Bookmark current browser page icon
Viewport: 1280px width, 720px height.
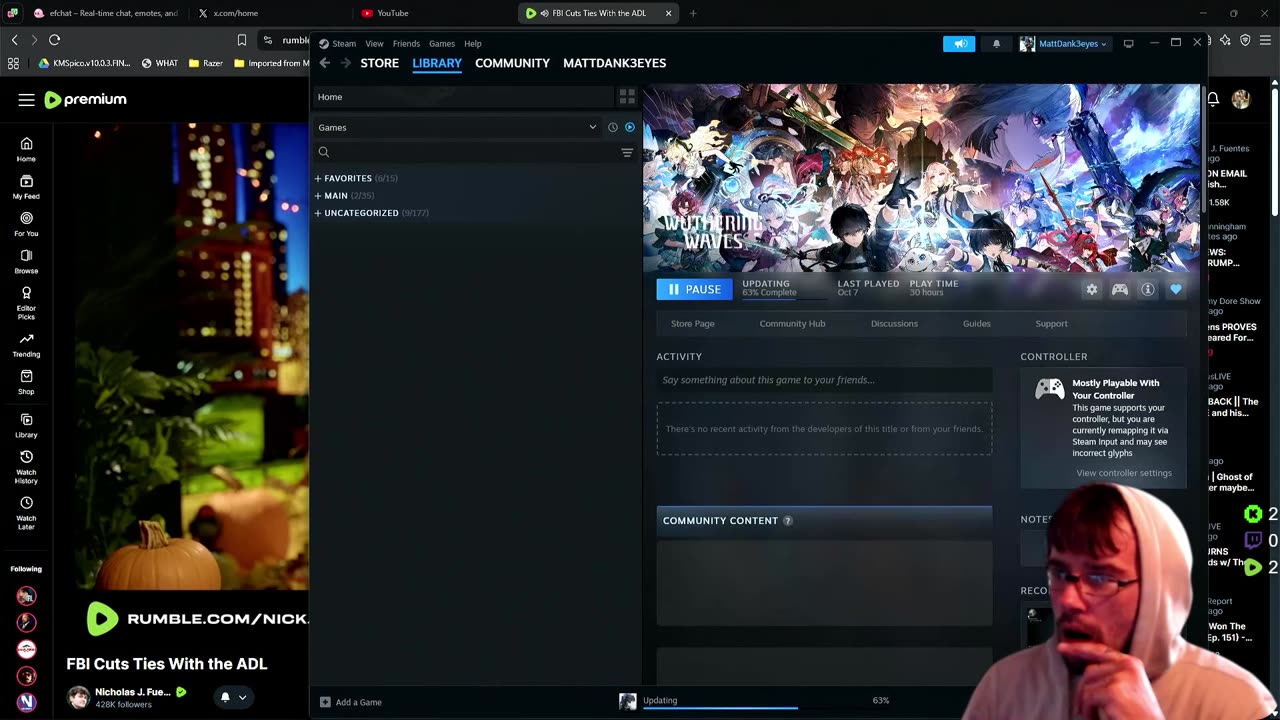242,40
